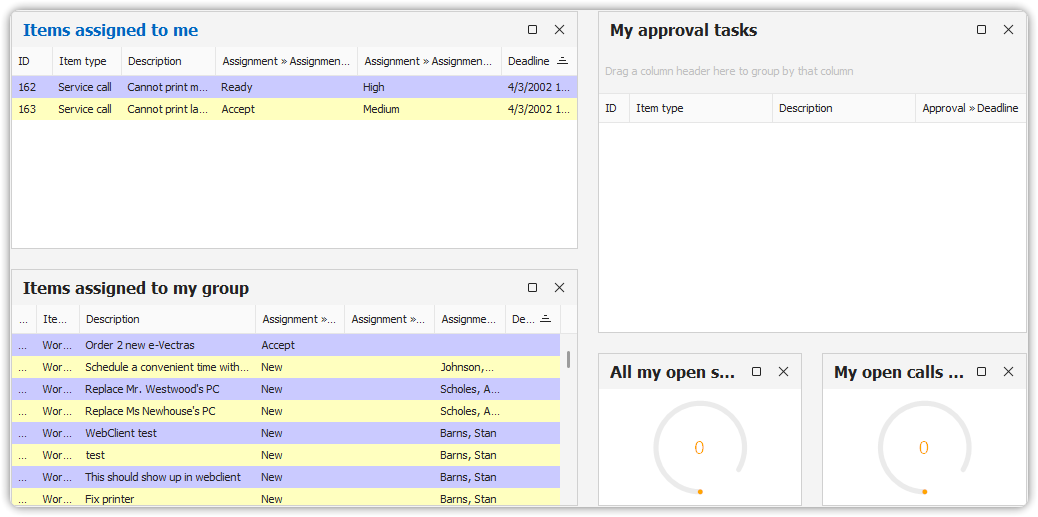This screenshot has height=517, width=1038.
Task: Sort by Item type in My approval tasks
Action: tap(700, 108)
